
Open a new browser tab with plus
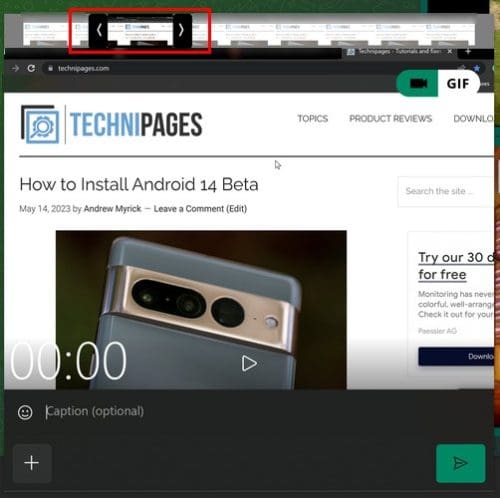click(x=468, y=51)
